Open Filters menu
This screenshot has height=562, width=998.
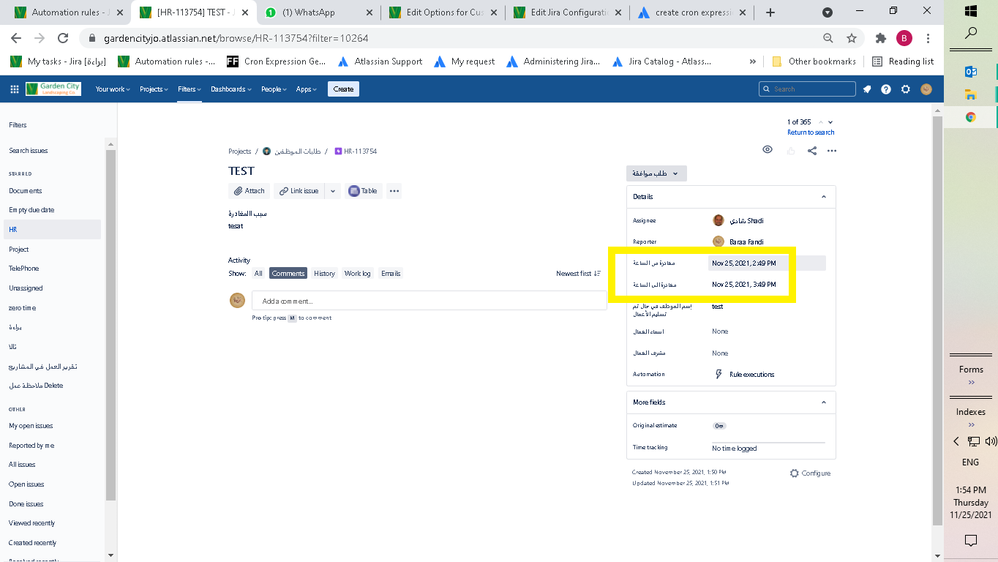(x=189, y=89)
